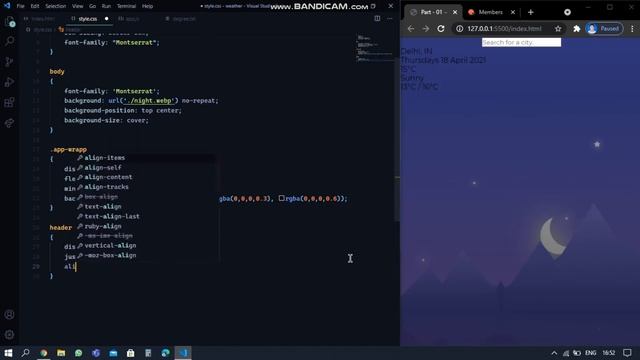The width and height of the screenshot is (640, 360).
Task: Go back in the Chrome browser
Action: click(411, 29)
